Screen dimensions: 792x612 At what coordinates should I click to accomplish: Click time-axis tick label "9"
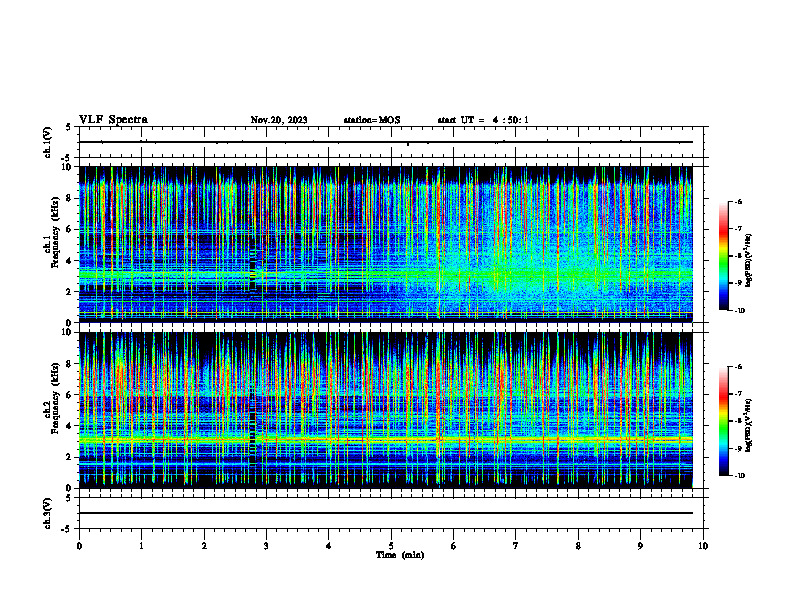(640, 546)
